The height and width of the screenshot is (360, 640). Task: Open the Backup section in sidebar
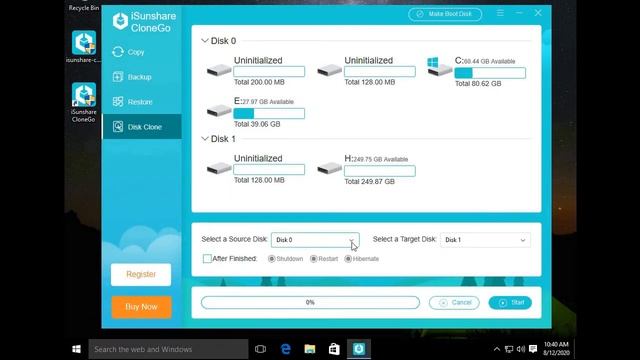141,77
